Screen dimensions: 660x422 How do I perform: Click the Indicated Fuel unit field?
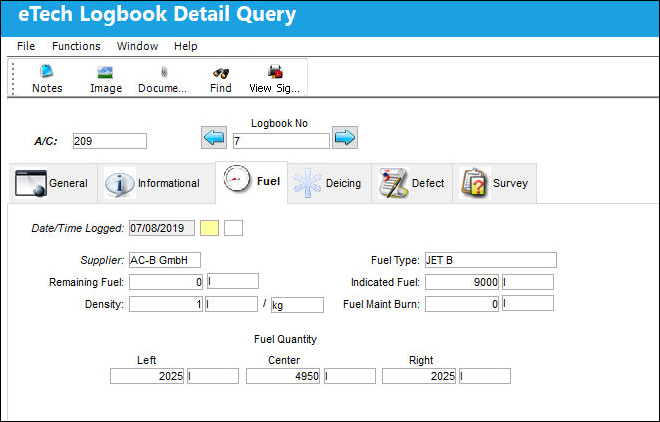[528, 282]
